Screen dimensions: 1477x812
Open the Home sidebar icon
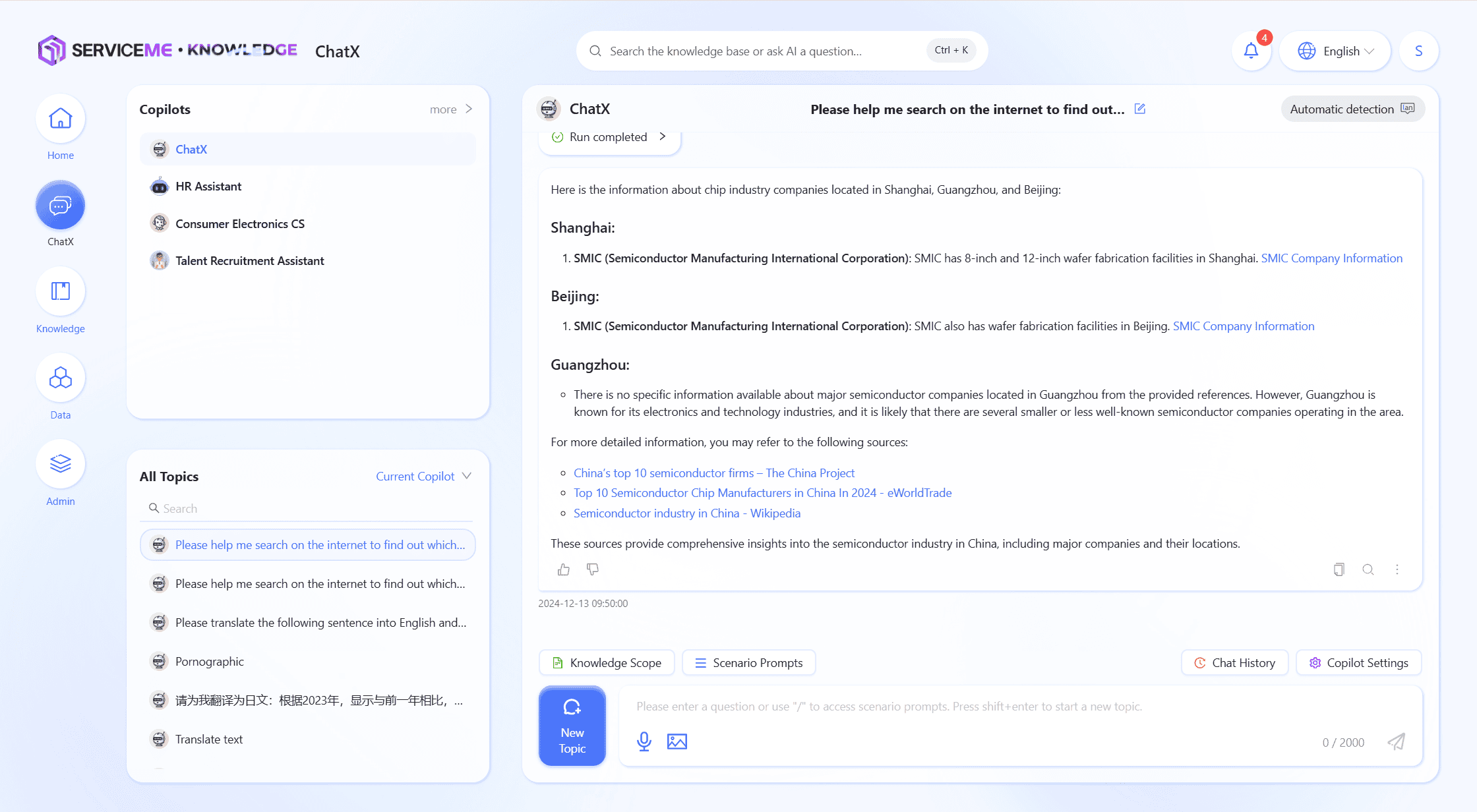click(60, 119)
